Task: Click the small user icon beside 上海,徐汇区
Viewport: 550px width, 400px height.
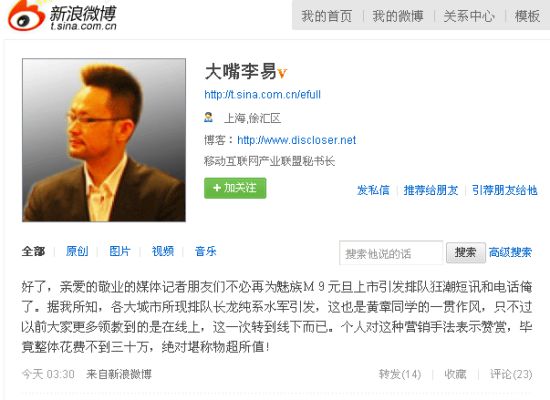Action: click(208, 117)
